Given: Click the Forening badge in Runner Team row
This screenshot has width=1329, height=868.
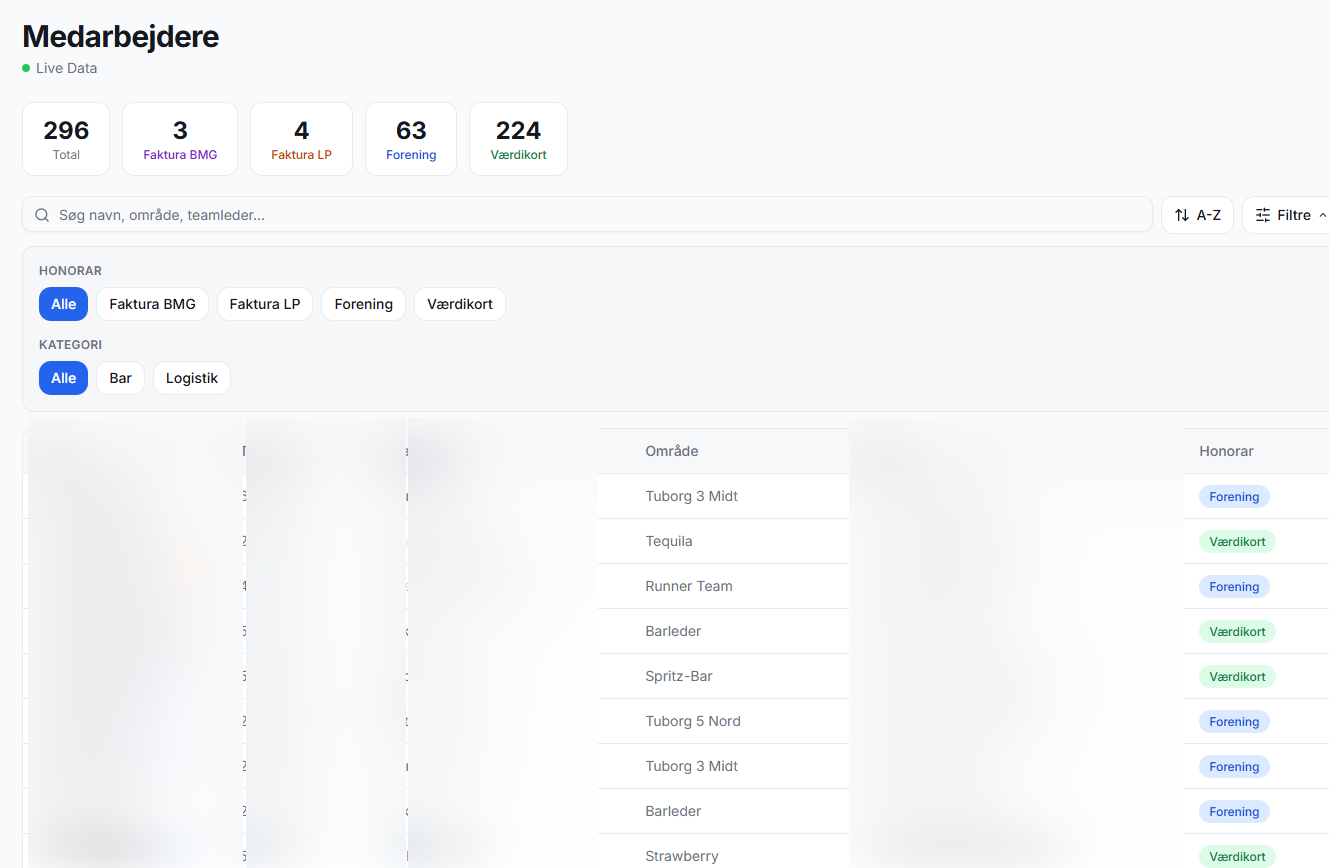Looking at the screenshot, I should click(1234, 586).
